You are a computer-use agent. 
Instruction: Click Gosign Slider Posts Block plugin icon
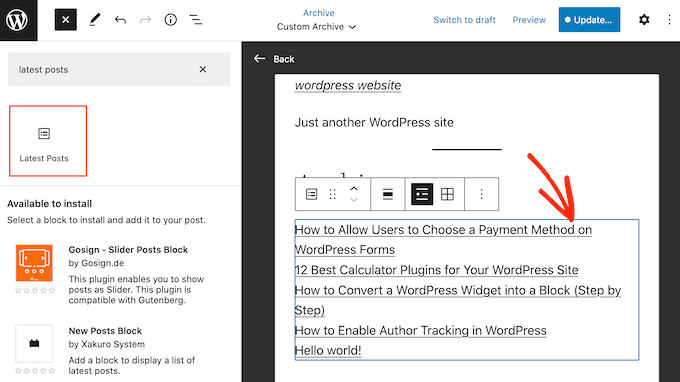pos(34,263)
